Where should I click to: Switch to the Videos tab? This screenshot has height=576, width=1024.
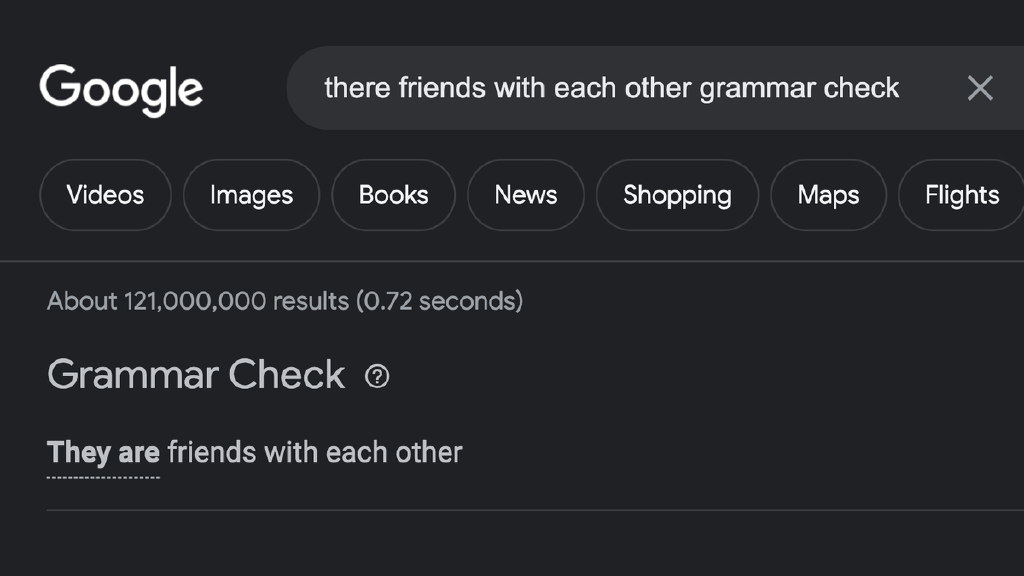pyautogui.click(x=105, y=195)
